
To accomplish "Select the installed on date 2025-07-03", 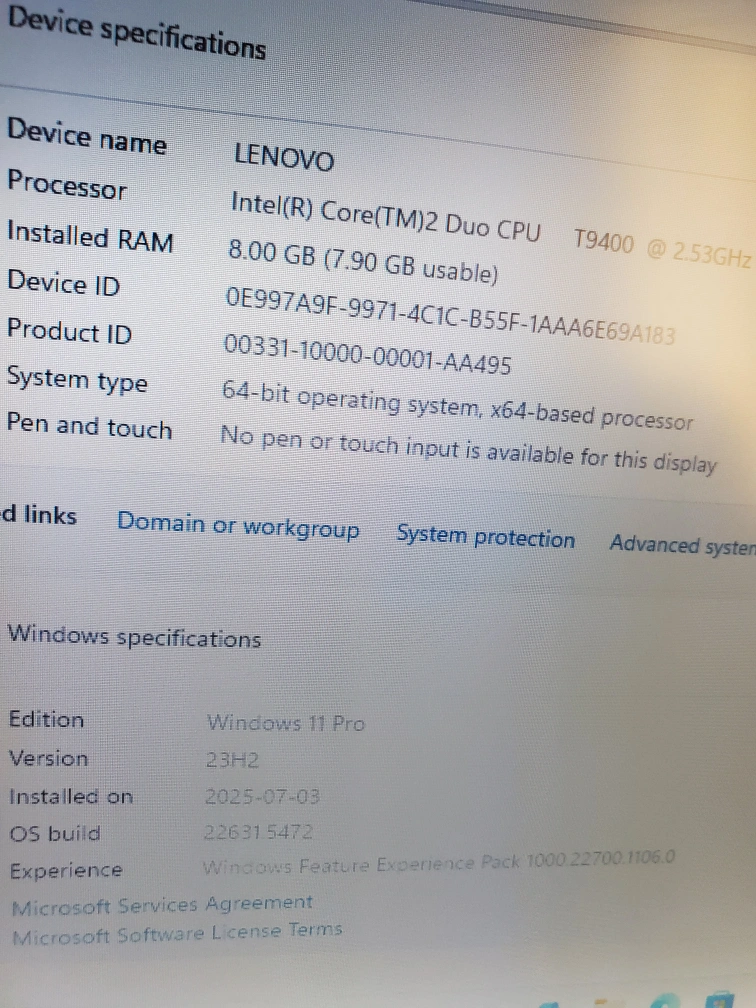I will [262, 796].
